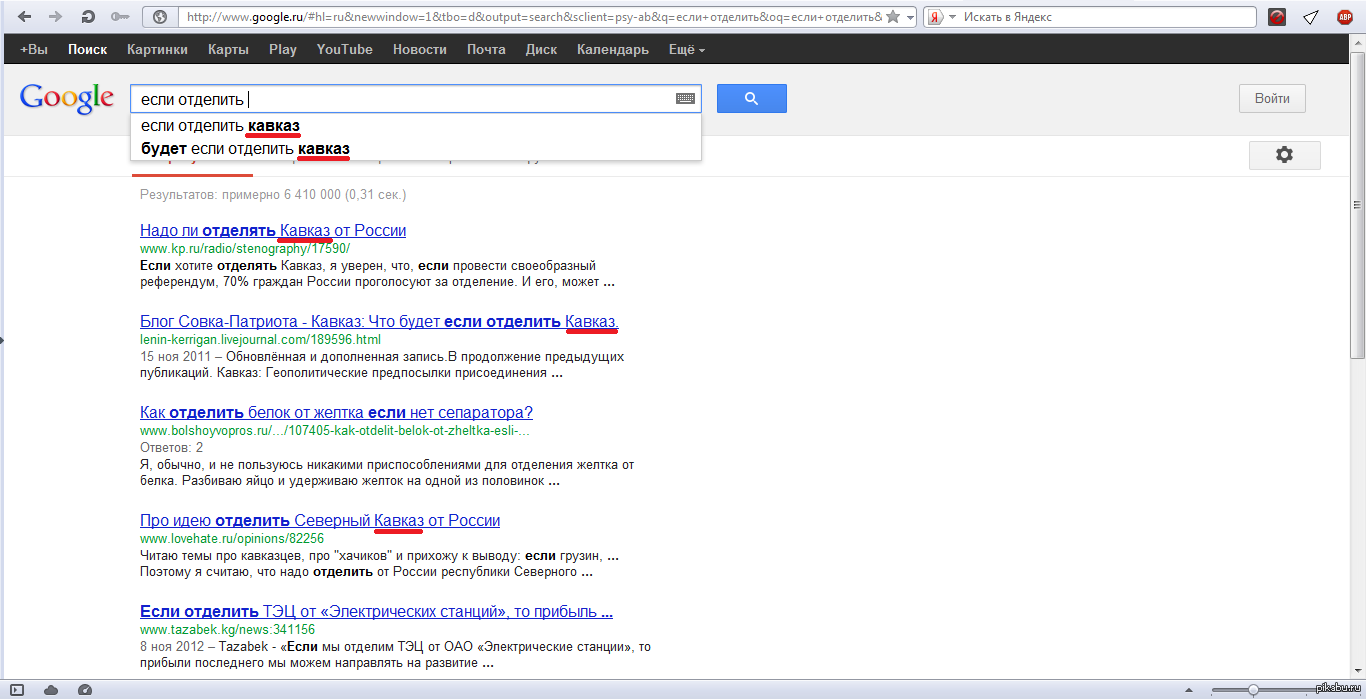Click the 'Ответов: 2' text
Viewport: 1366px width, 699px height.
(x=172, y=447)
